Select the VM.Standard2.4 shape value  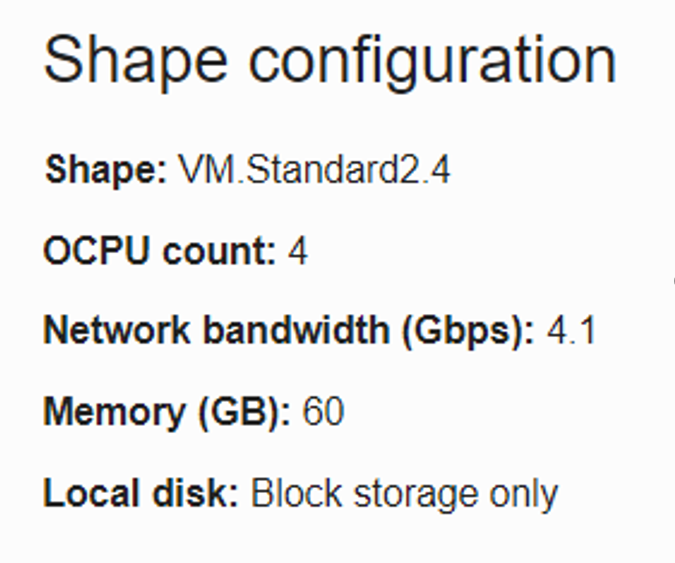[x=314, y=170]
